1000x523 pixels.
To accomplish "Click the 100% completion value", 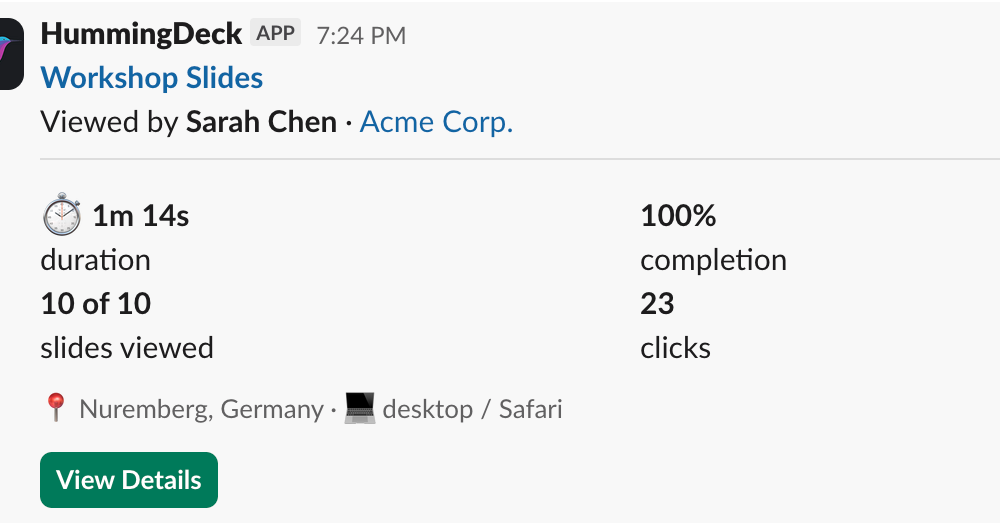I will 678,216.
